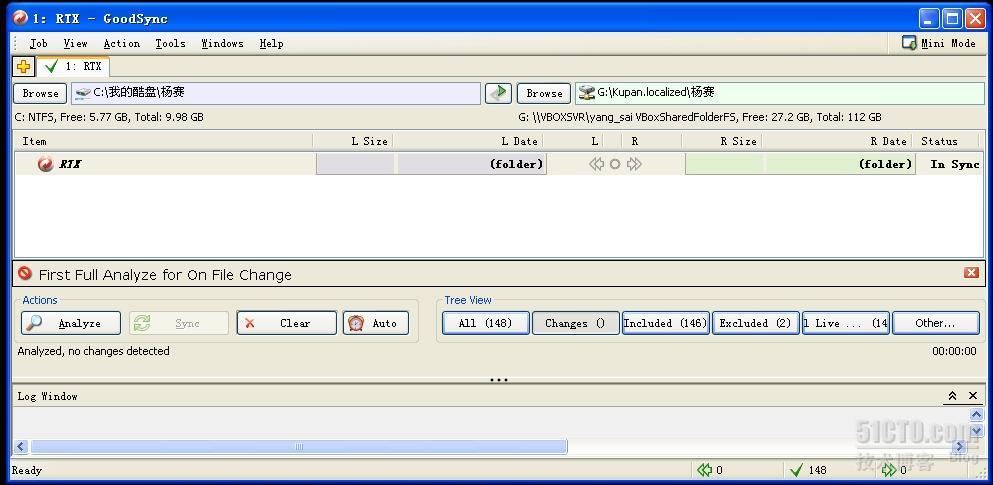Click the green sync direction arrow button
Image resolution: width=993 pixels, height=485 pixels.
(x=498, y=93)
